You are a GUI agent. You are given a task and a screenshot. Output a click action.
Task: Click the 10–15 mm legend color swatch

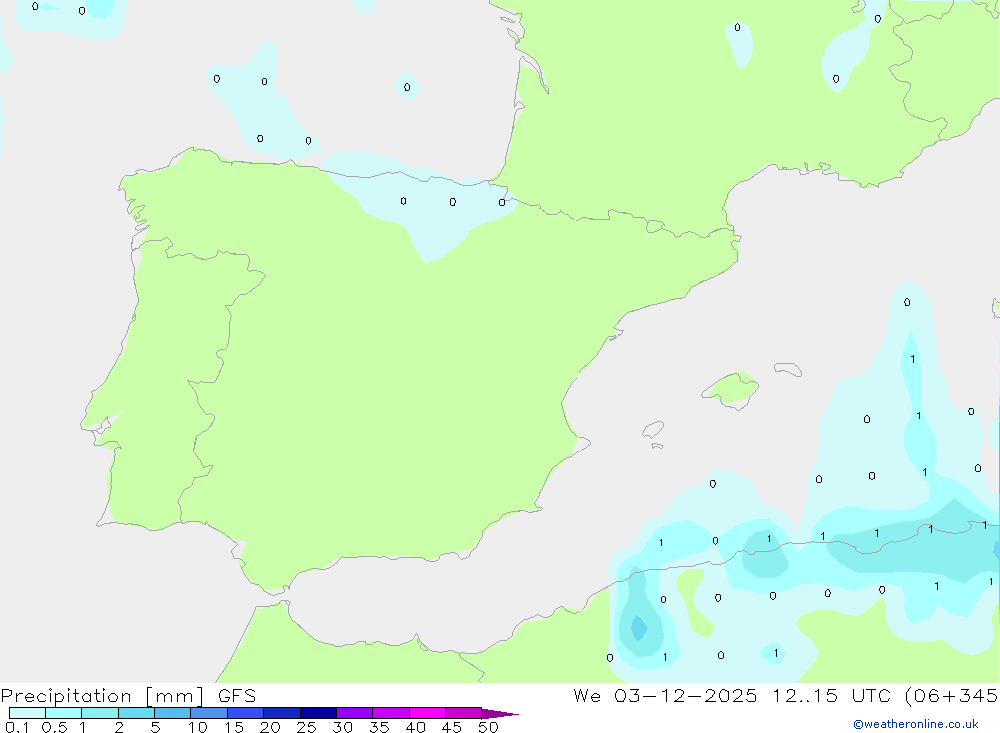(209, 713)
